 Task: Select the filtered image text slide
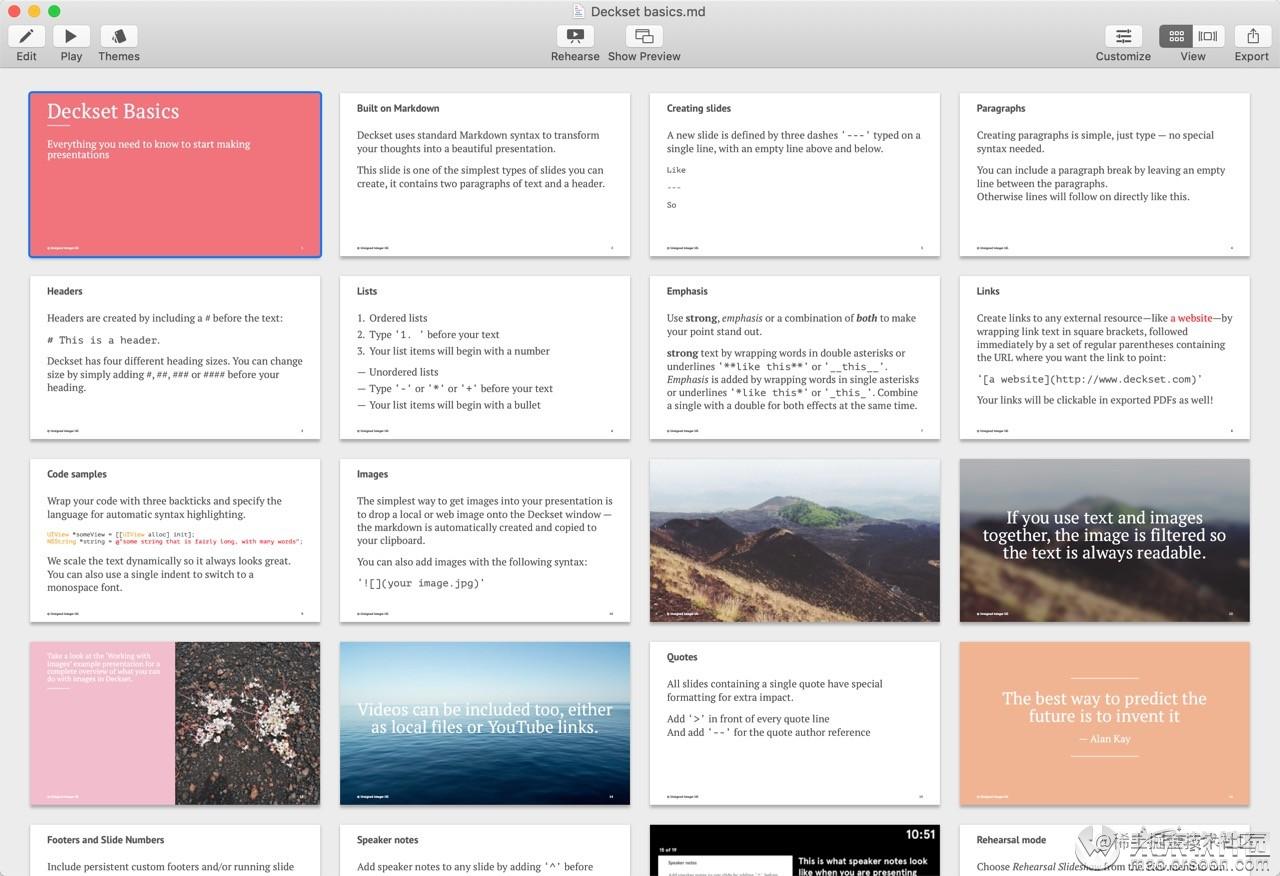[x=1105, y=541]
